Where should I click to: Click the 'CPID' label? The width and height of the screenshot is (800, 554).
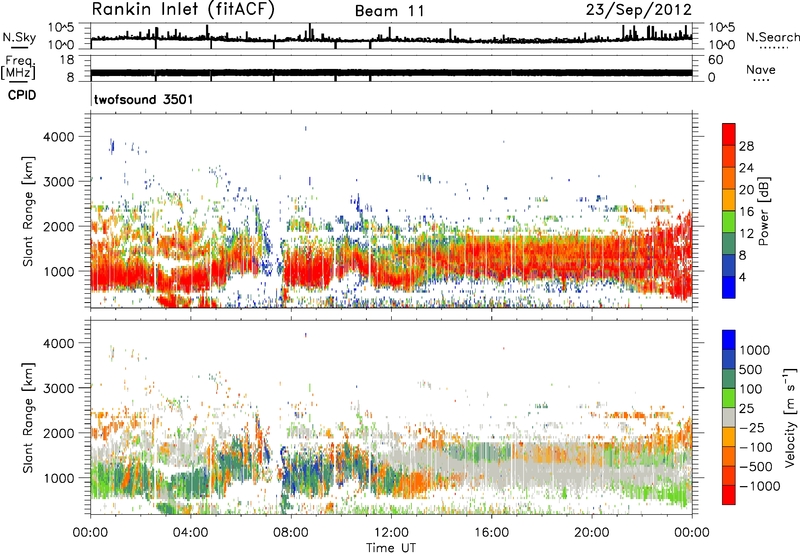[22, 95]
